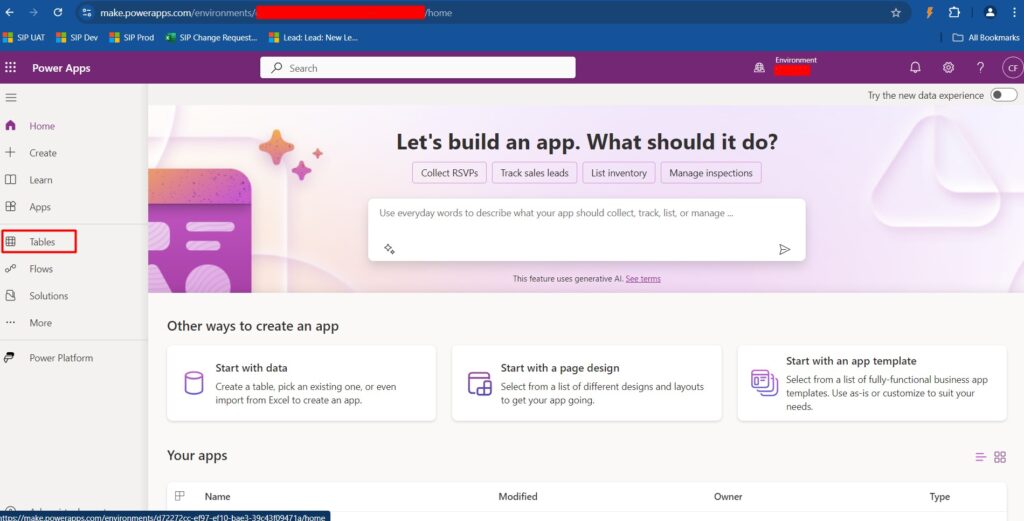The height and width of the screenshot is (521, 1024).
Task: Choose the List inventory suggestion
Action: click(618, 173)
